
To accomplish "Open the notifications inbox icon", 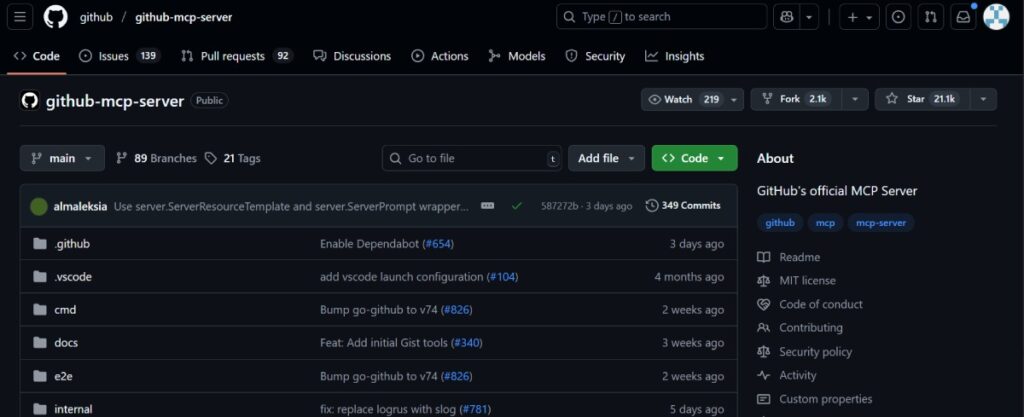I will [963, 17].
